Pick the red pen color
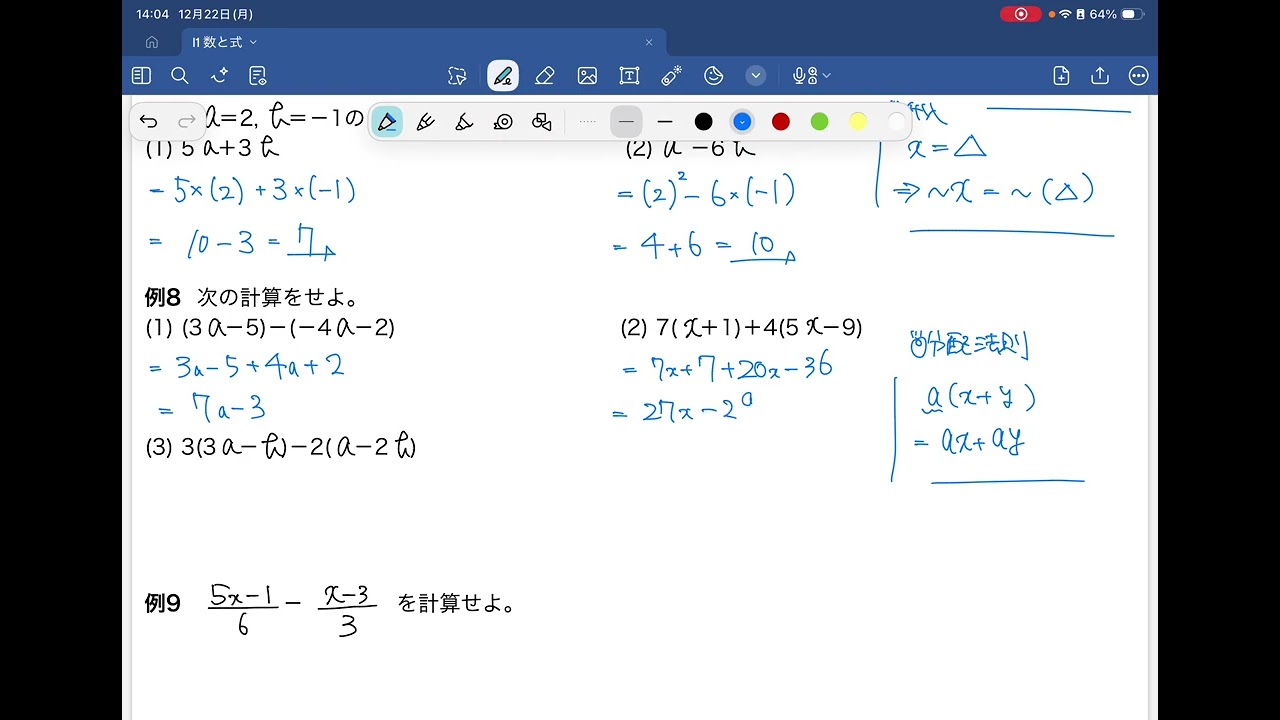 pyautogui.click(x=781, y=122)
